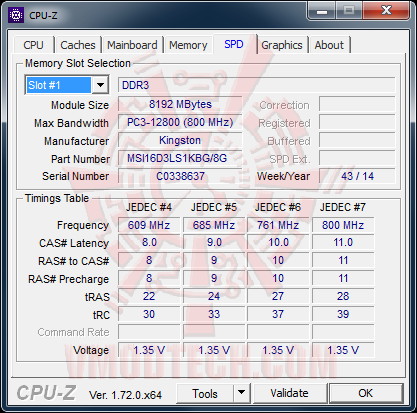Click the JEDEC #5 frequency 685 MHz
Image resolution: width=417 pixels, height=413 pixels.
pyautogui.click(x=214, y=225)
